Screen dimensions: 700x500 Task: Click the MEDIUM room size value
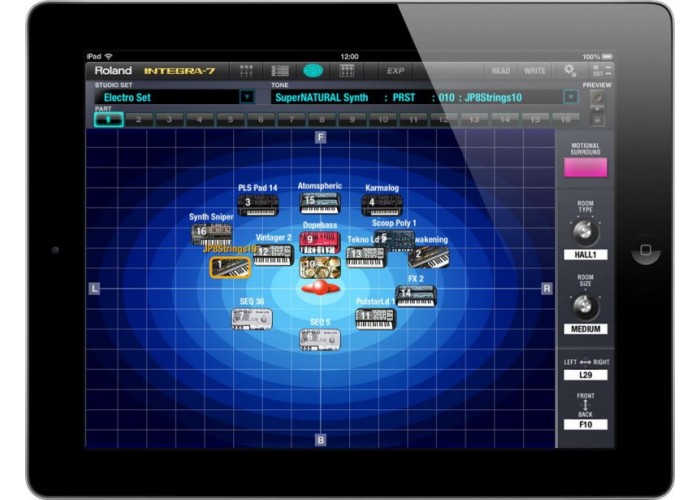click(x=585, y=329)
